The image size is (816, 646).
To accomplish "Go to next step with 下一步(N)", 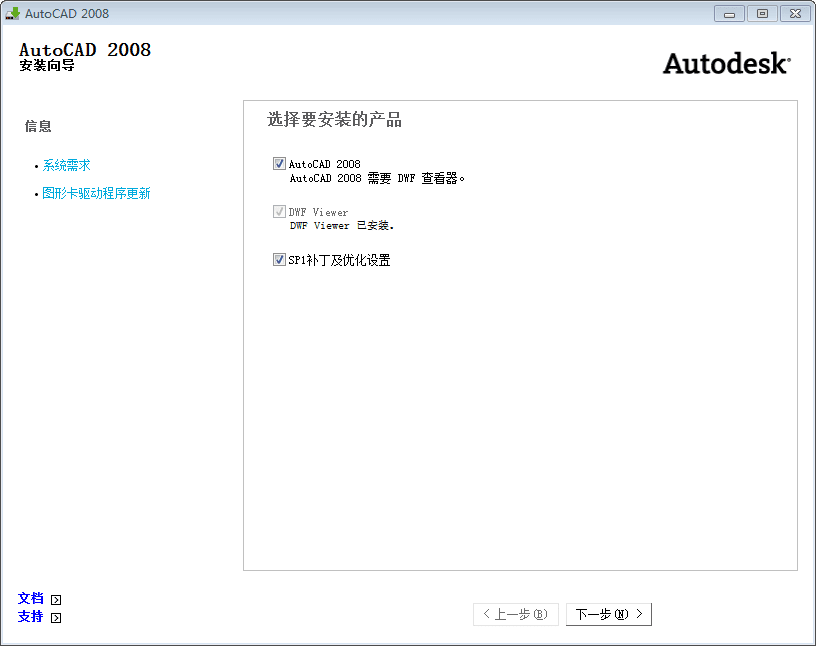I will click(x=608, y=614).
